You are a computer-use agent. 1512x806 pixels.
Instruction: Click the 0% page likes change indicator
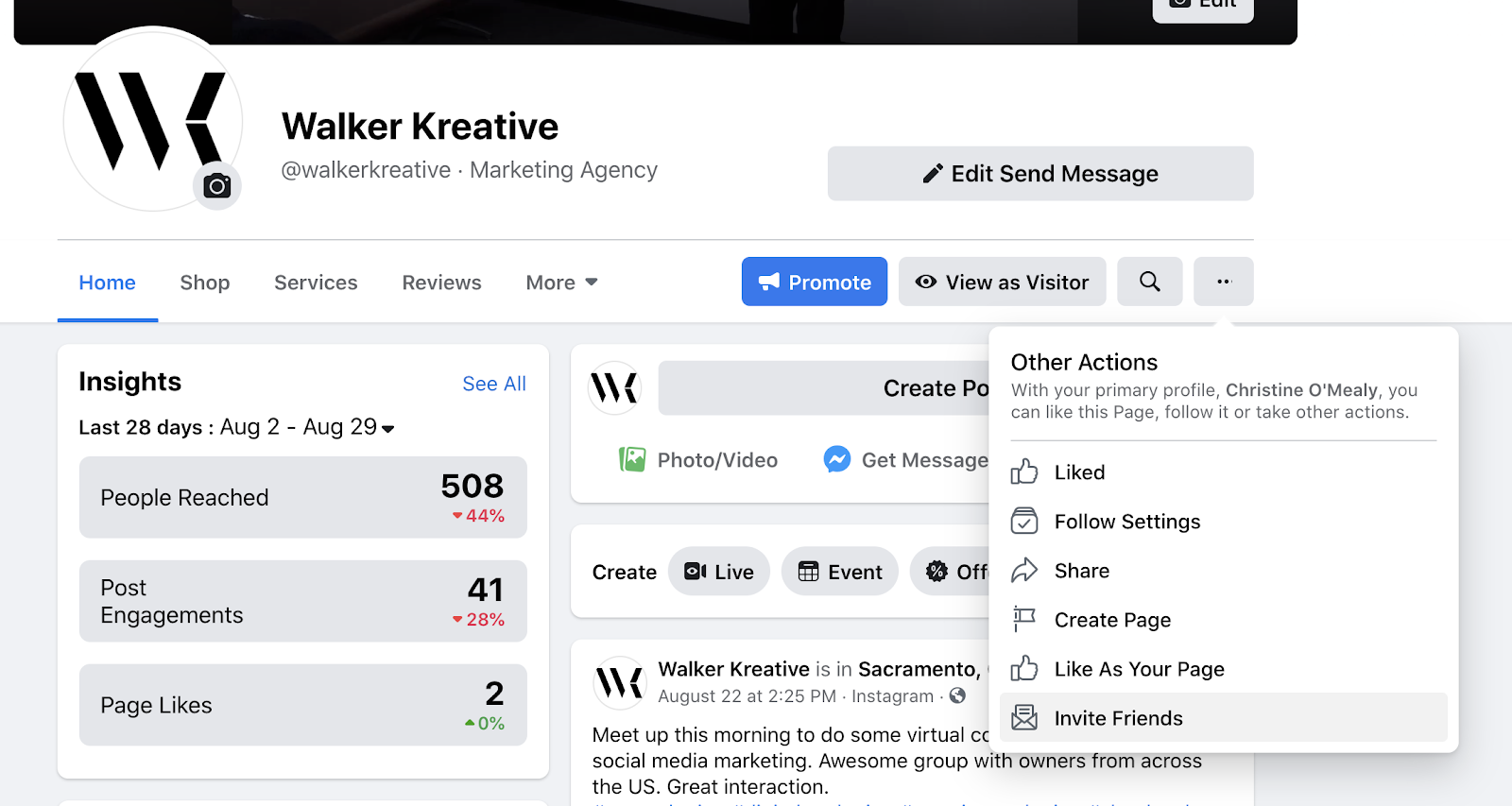485,724
